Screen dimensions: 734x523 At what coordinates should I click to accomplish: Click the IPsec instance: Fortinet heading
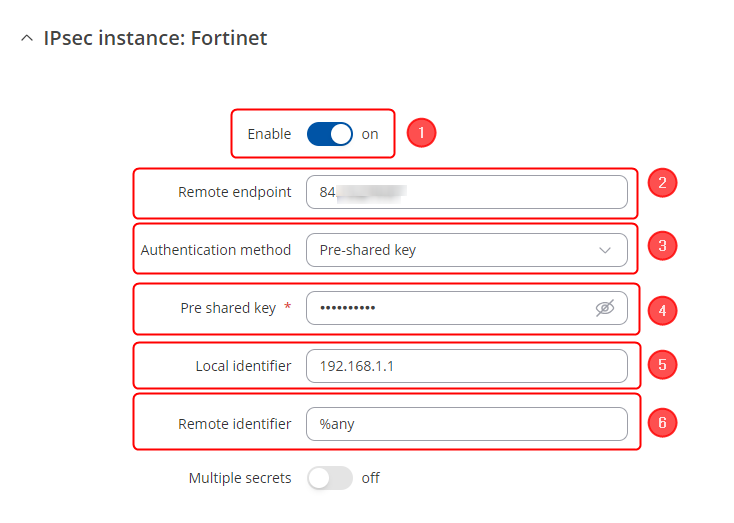click(155, 39)
